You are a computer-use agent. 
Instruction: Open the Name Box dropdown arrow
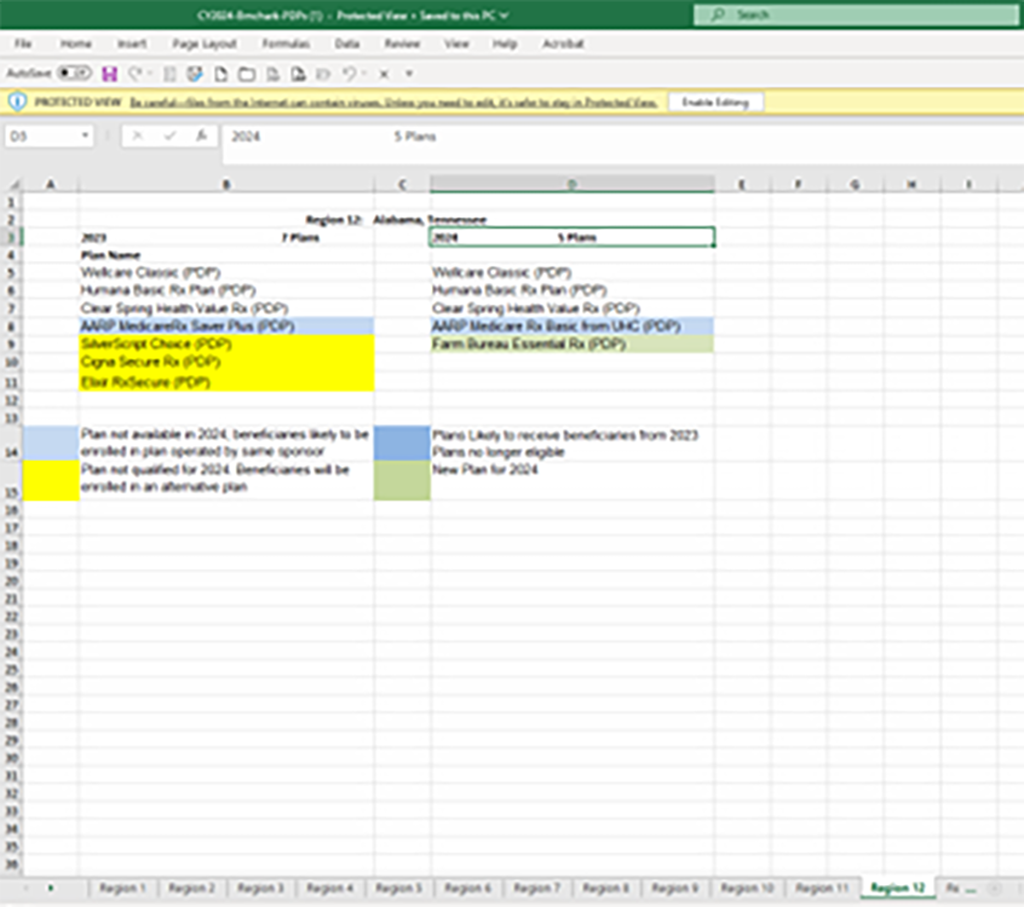(85, 136)
